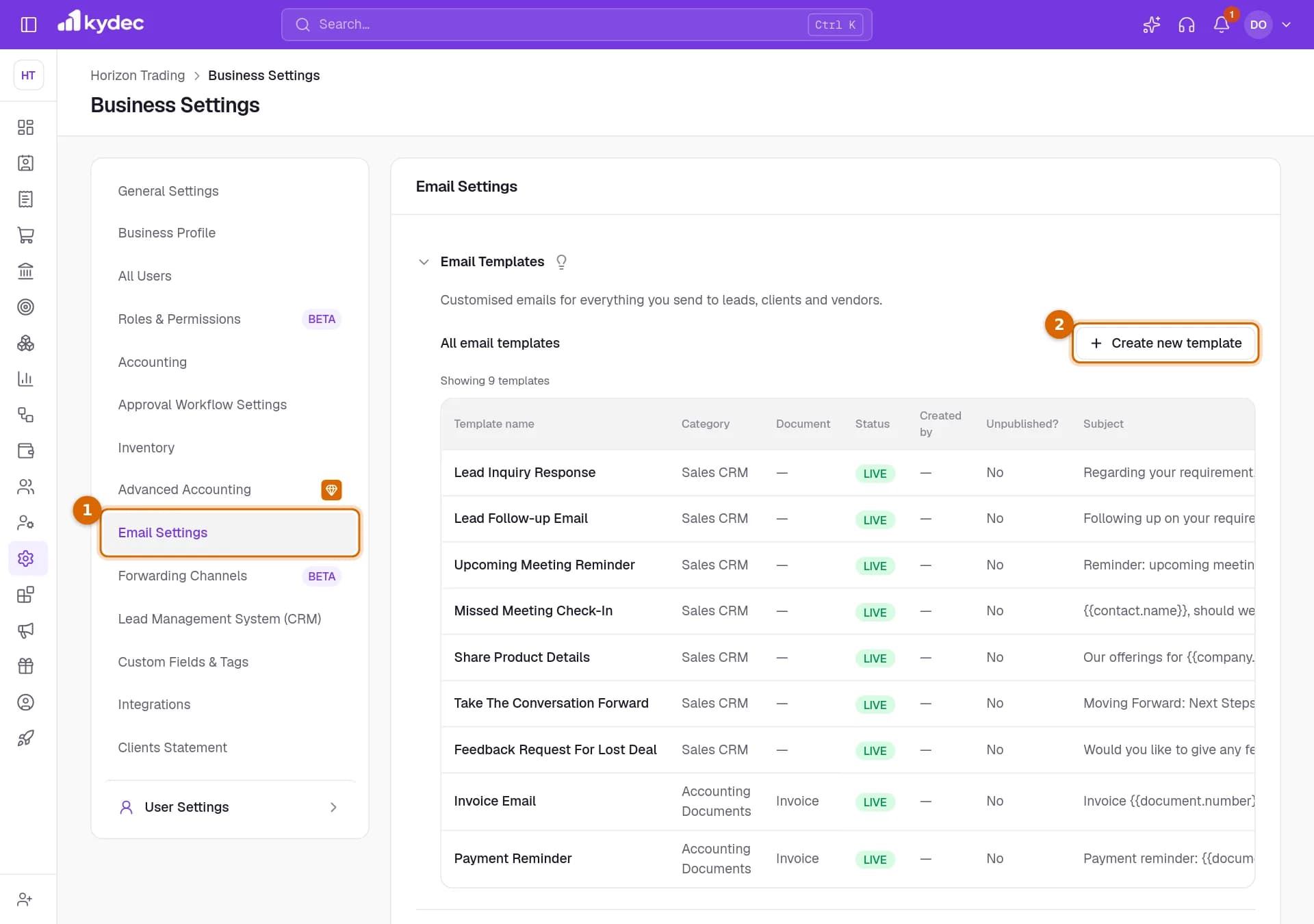This screenshot has height=924, width=1314.
Task: Click the headphones support icon
Action: coord(1187,25)
